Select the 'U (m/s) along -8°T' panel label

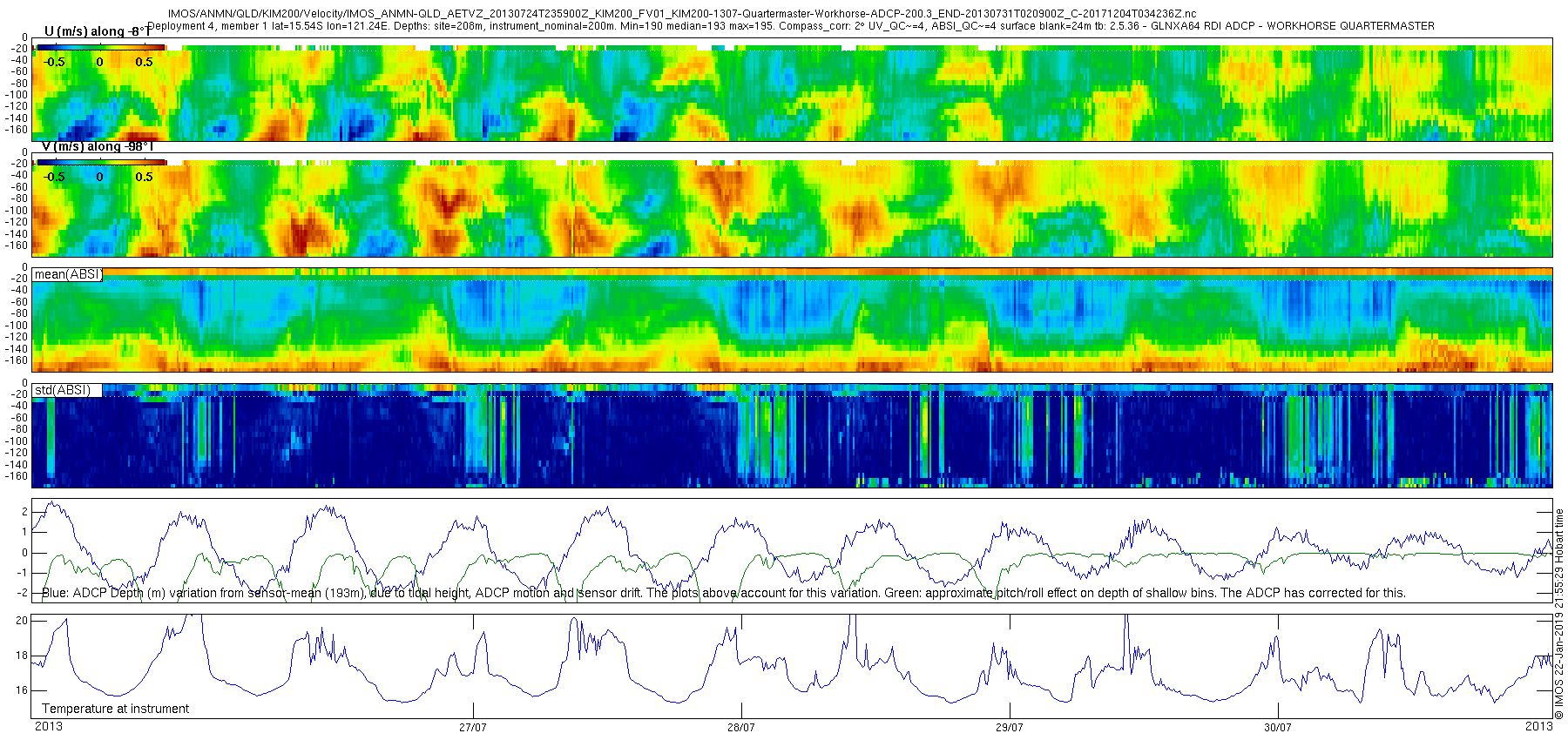(x=97, y=31)
